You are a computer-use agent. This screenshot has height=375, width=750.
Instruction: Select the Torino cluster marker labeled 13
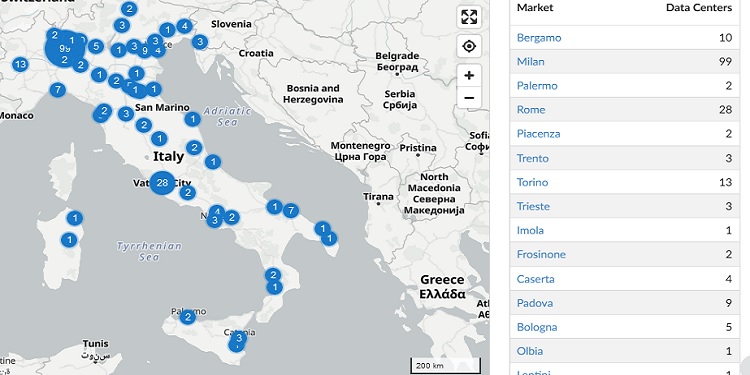[x=20, y=64]
